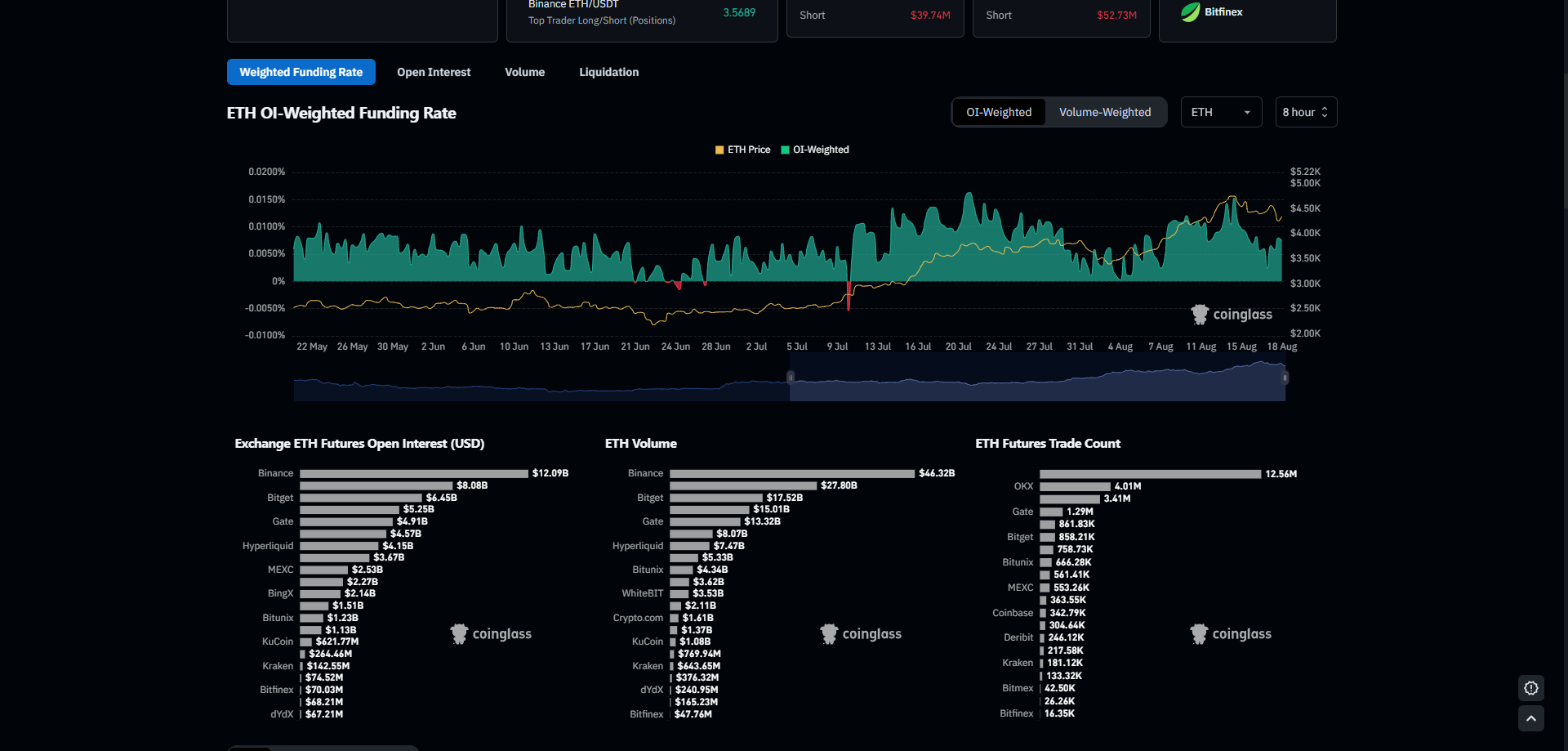Switch to the Open Interest tab
This screenshot has width=1568, height=751.
coord(434,72)
